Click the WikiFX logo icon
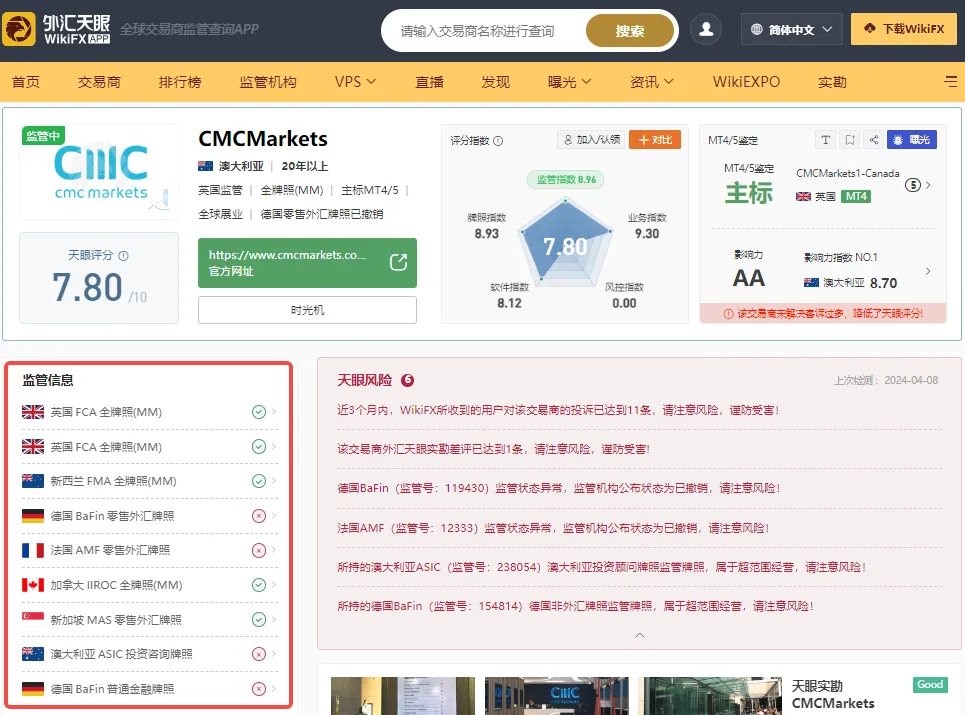Image resolution: width=965 pixels, height=715 pixels. point(19,29)
